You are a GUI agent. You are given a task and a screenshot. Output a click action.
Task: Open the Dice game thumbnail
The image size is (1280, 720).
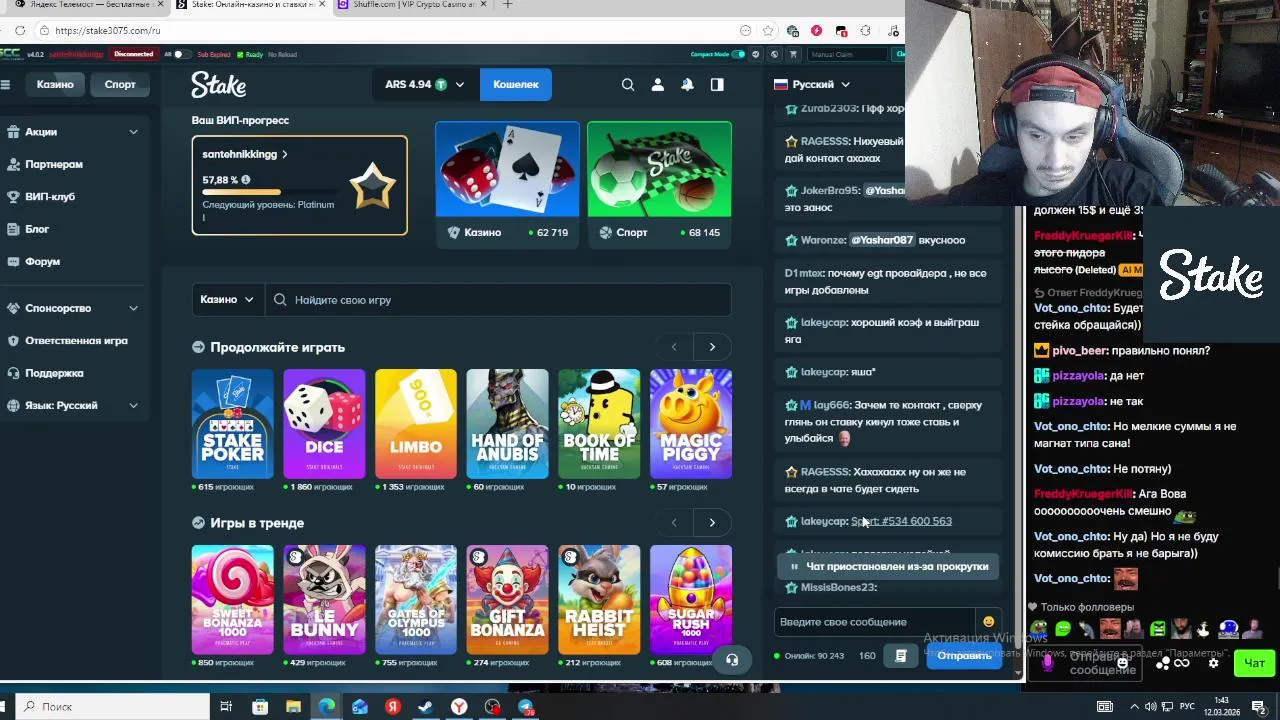[x=324, y=424]
